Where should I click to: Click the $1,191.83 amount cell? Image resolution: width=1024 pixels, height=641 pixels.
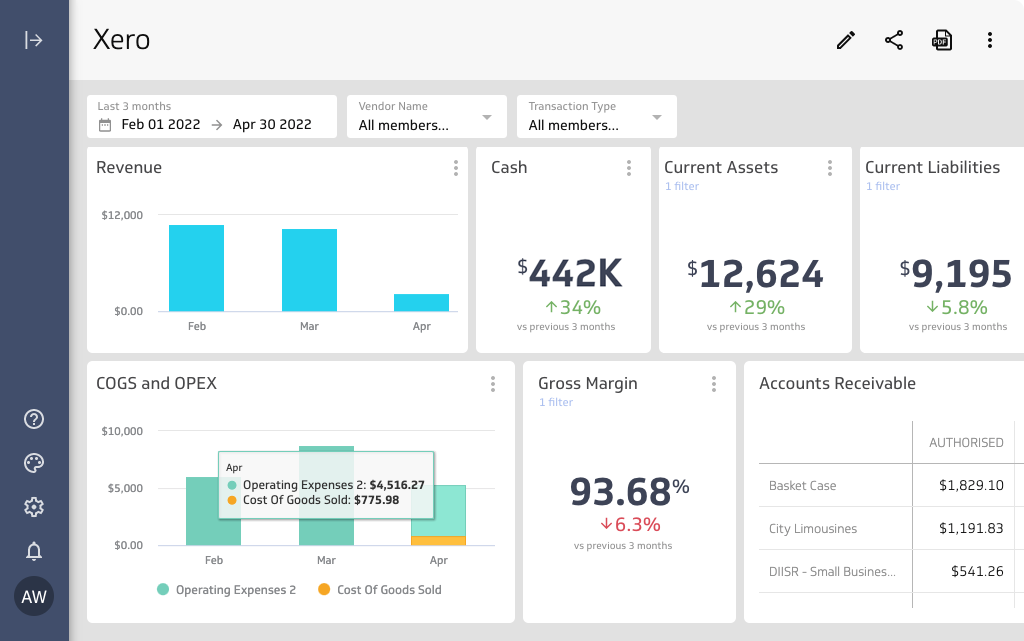pyautogui.click(x=971, y=529)
